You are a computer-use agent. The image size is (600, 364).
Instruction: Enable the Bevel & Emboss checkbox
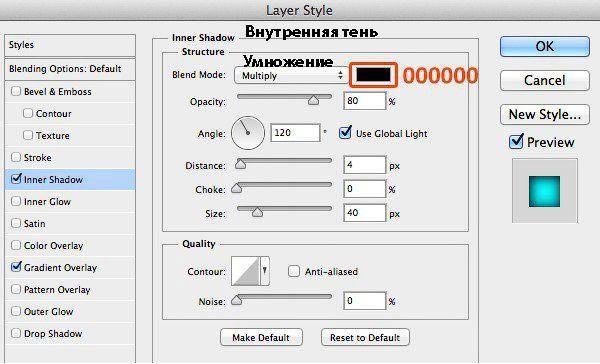click(x=16, y=91)
